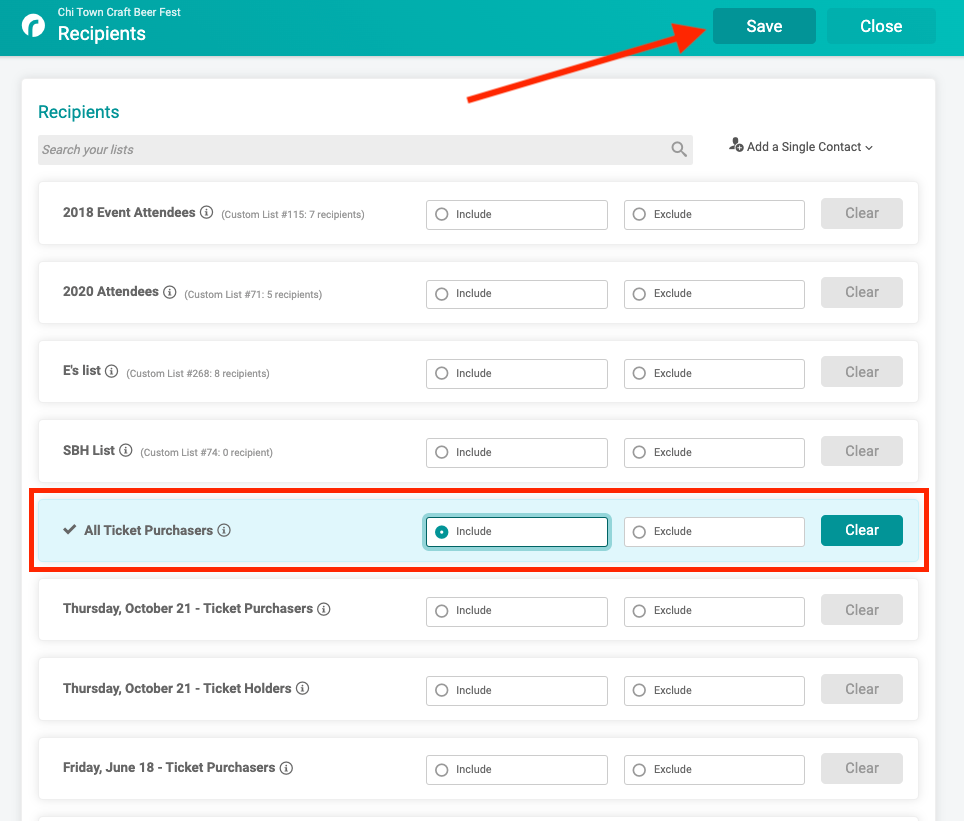Open info icon beside SBH List
Viewport: 964px width, 821px height.
(x=125, y=450)
